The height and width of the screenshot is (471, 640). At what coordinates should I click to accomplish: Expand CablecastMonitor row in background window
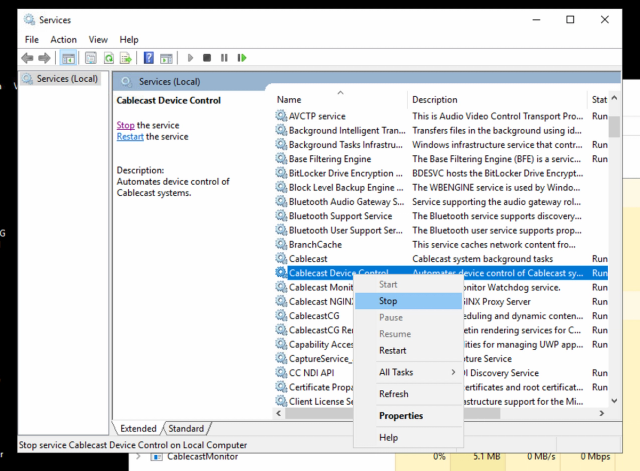pos(139,456)
